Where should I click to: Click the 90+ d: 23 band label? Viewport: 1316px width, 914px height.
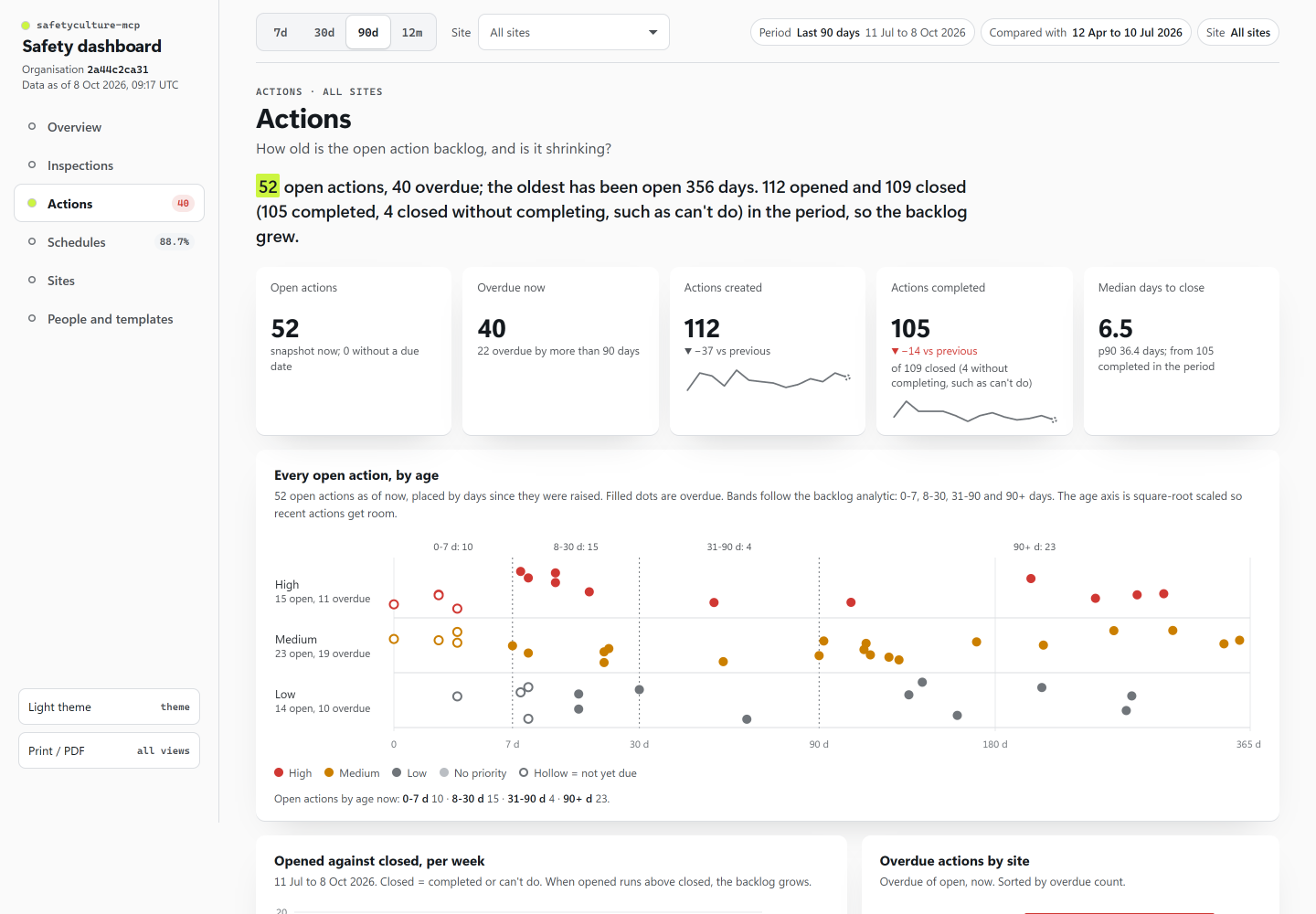click(1035, 547)
